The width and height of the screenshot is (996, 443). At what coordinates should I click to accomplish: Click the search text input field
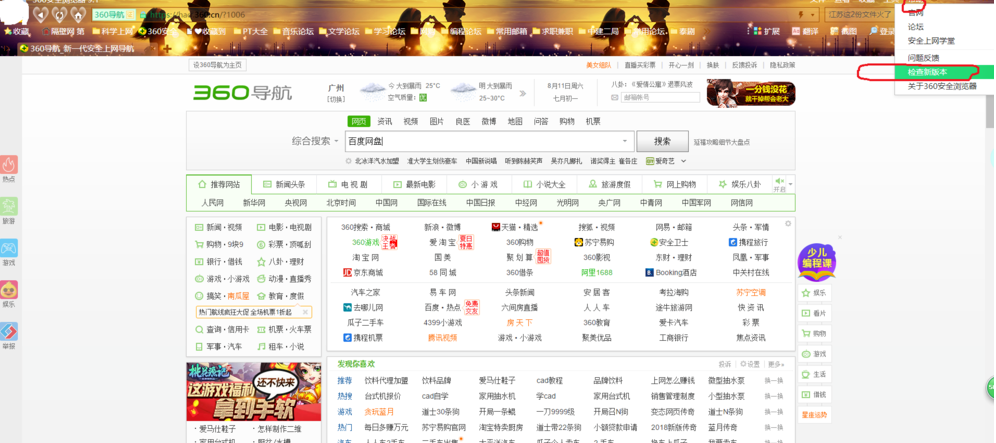489,141
